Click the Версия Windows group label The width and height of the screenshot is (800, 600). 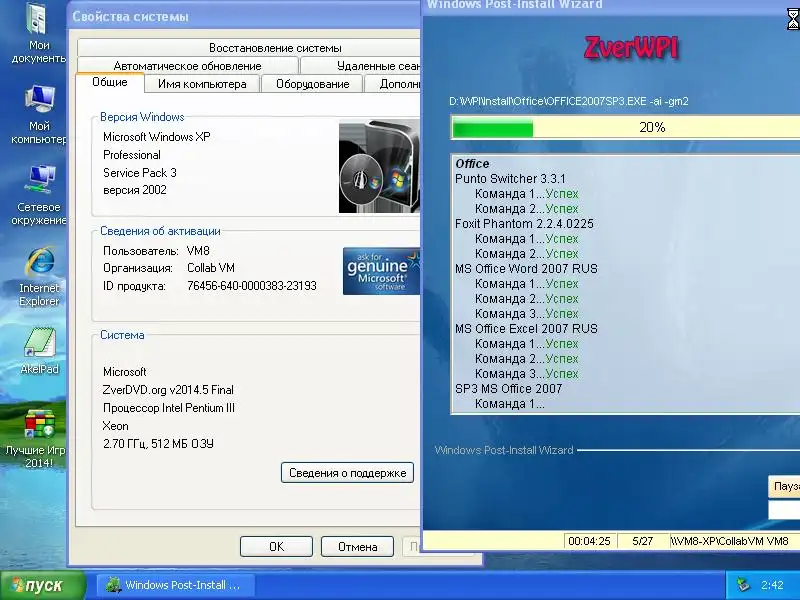[x=142, y=117]
